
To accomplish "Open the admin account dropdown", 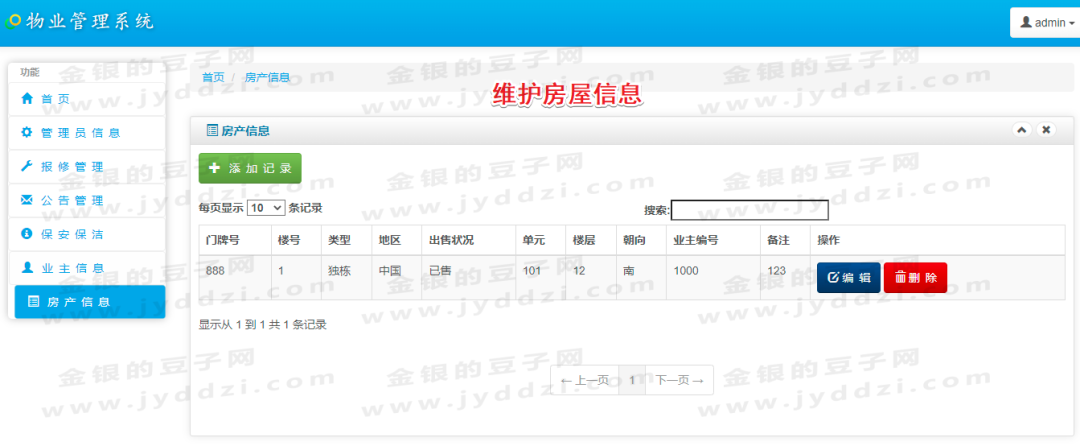I will 1046,23.
